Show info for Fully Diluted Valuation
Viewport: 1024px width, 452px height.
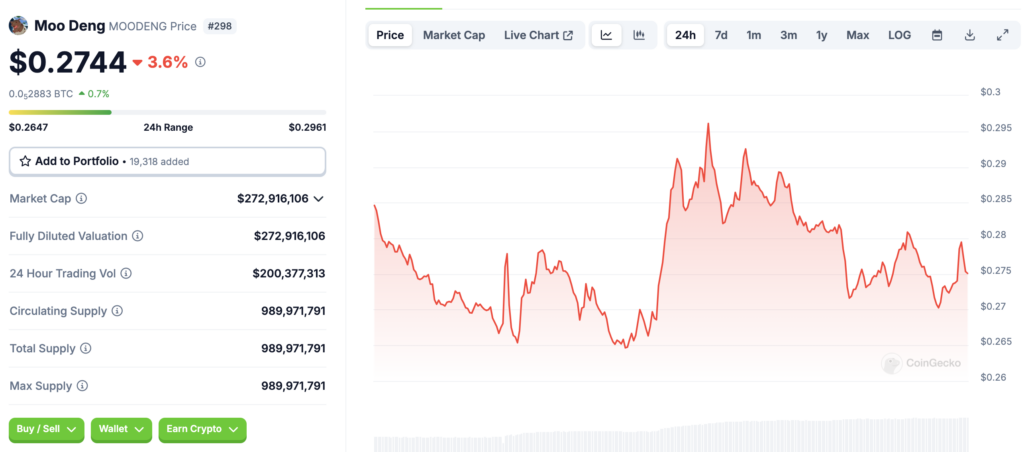coord(138,236)
